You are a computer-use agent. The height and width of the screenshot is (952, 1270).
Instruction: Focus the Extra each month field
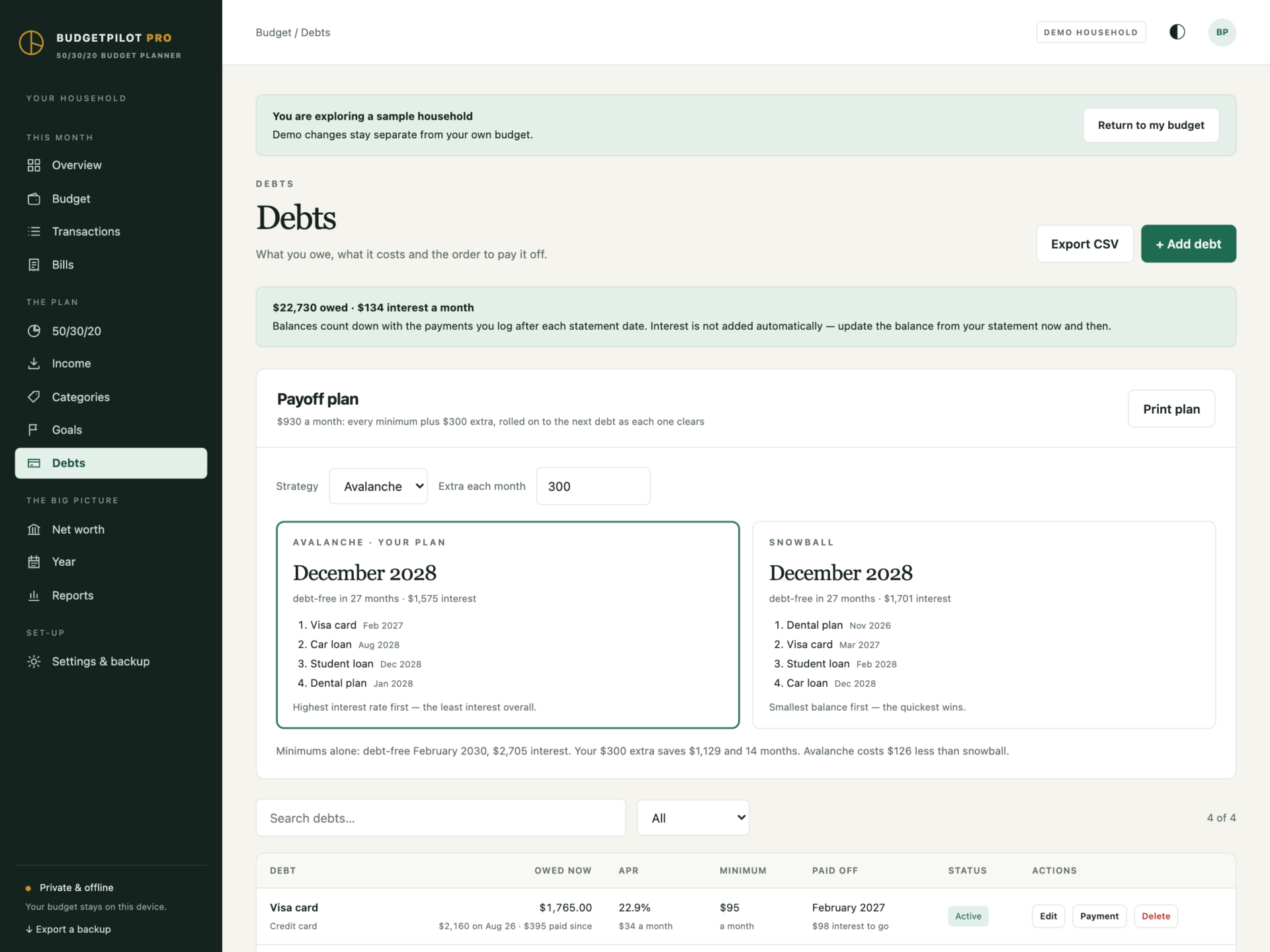[x=593, y=487]
